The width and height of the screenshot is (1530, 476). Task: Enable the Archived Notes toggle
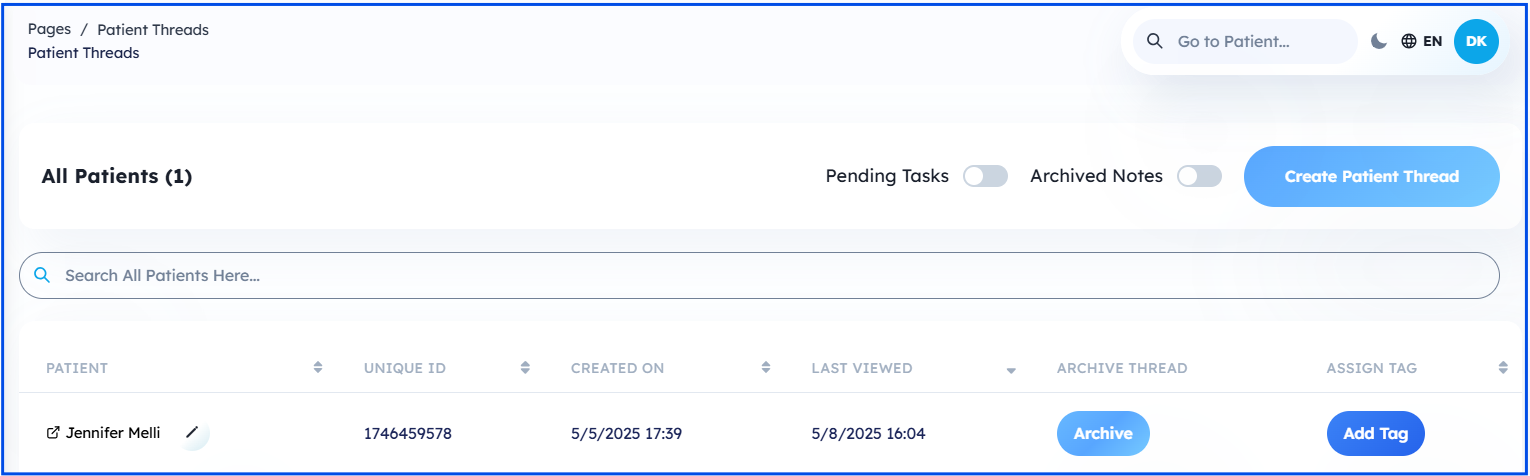1199,176
